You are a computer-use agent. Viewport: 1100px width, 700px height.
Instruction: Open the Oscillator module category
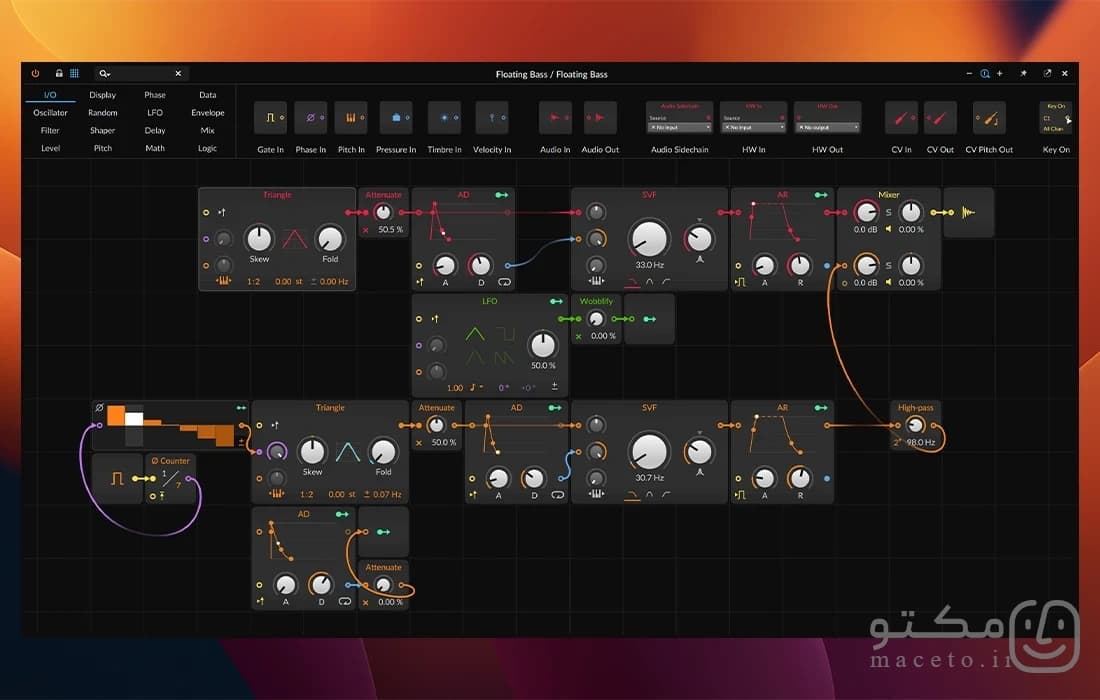(x=50, y=112)
